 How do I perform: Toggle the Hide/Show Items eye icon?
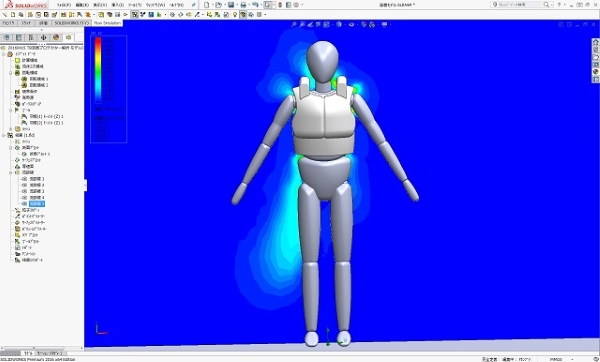351,24
